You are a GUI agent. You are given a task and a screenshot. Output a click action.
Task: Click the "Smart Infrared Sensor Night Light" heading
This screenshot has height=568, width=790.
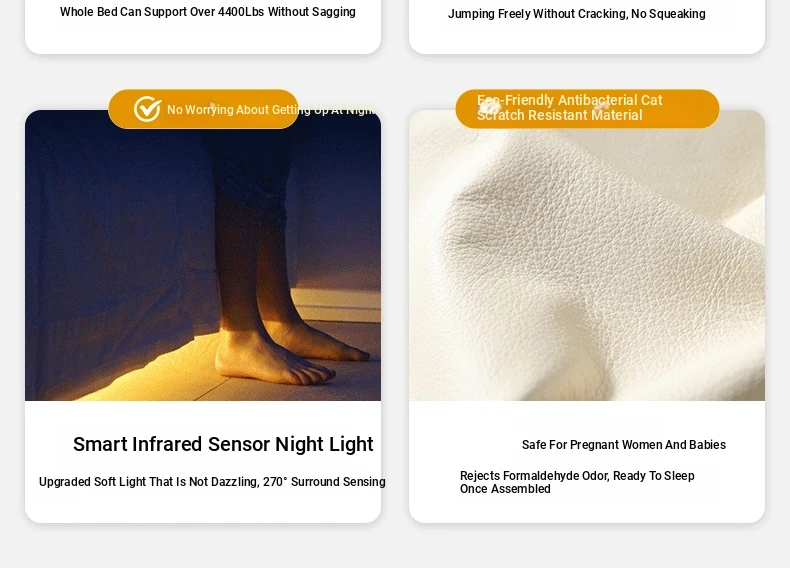click(223, 444)
